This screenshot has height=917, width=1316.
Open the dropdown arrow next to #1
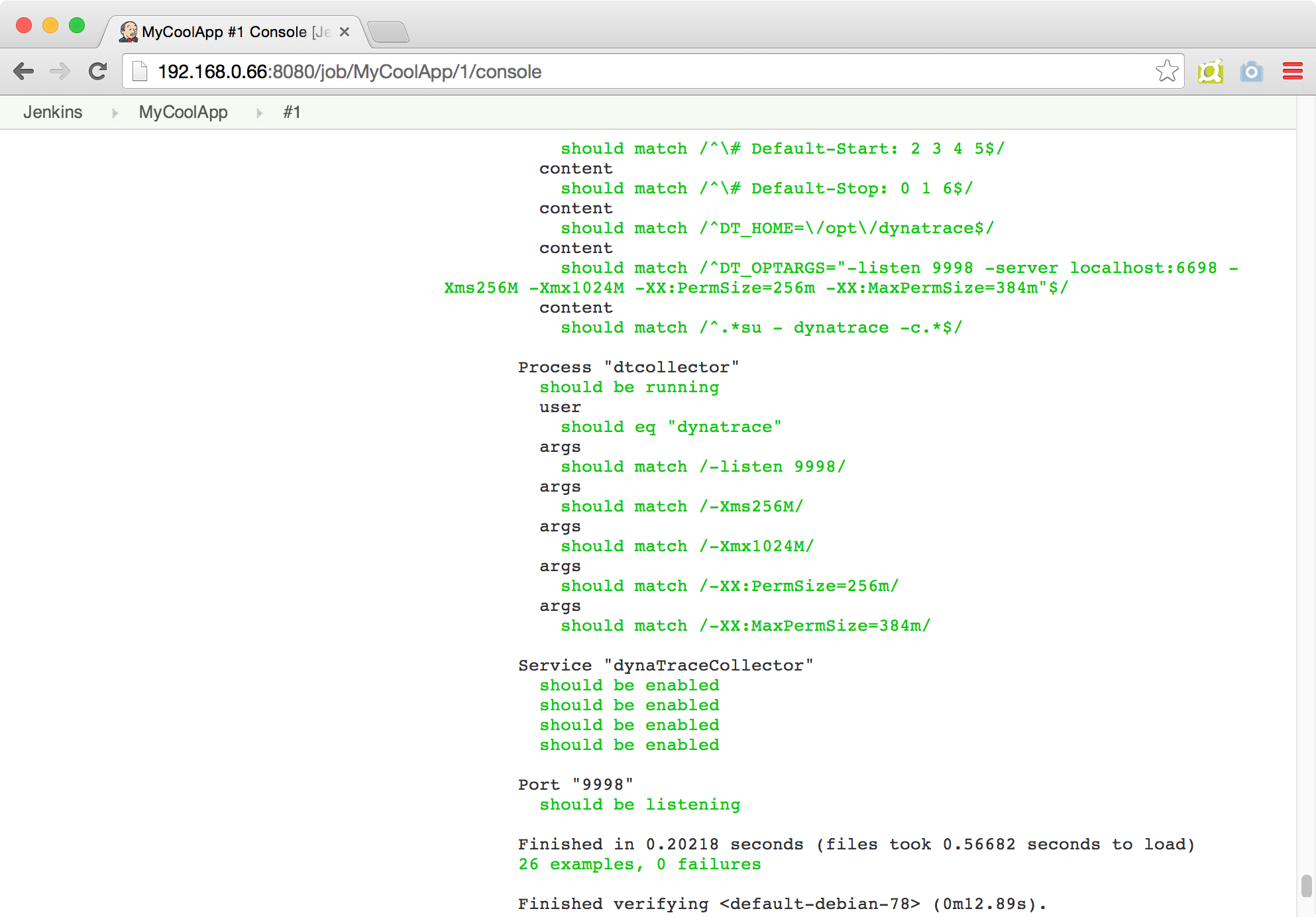point(310,113)
